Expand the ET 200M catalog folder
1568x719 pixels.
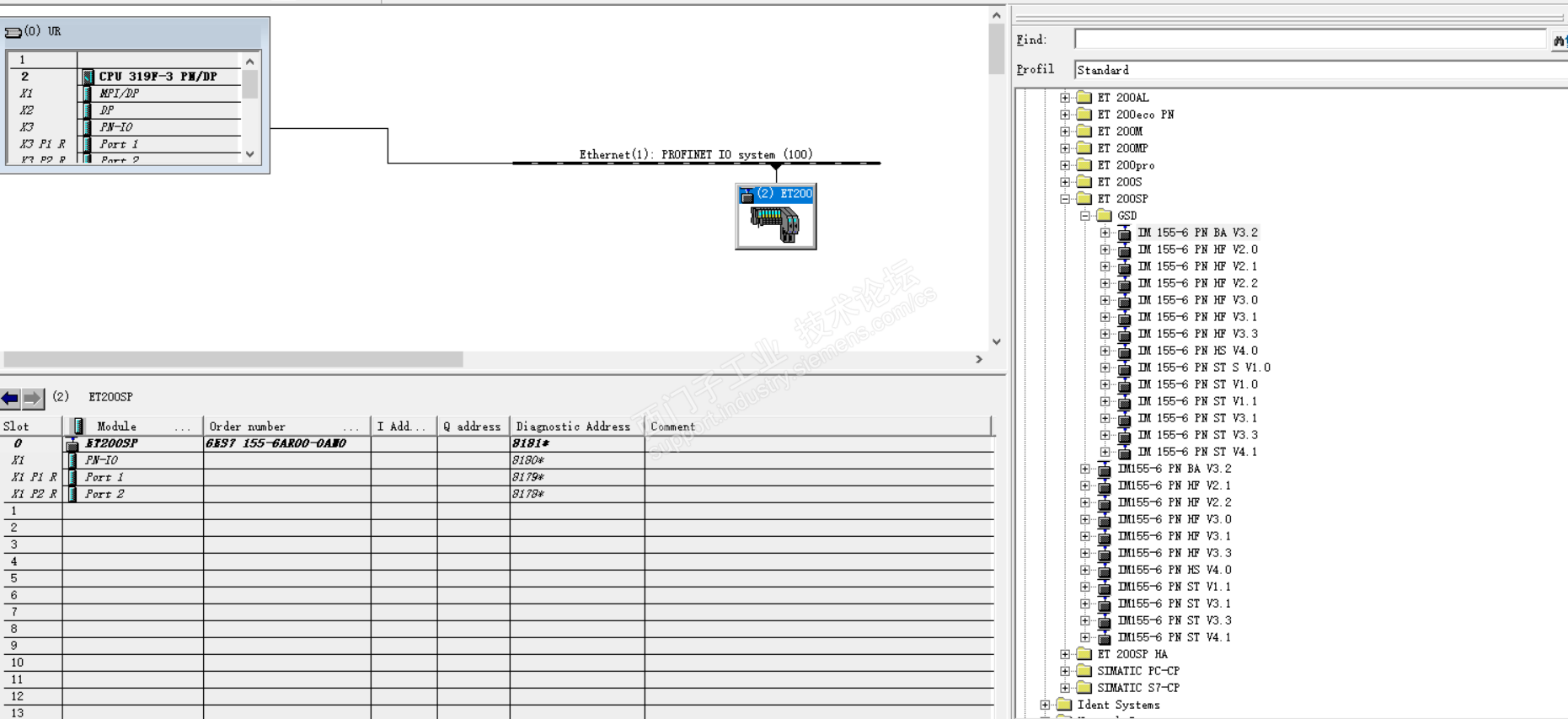(x=1065, y=131)
